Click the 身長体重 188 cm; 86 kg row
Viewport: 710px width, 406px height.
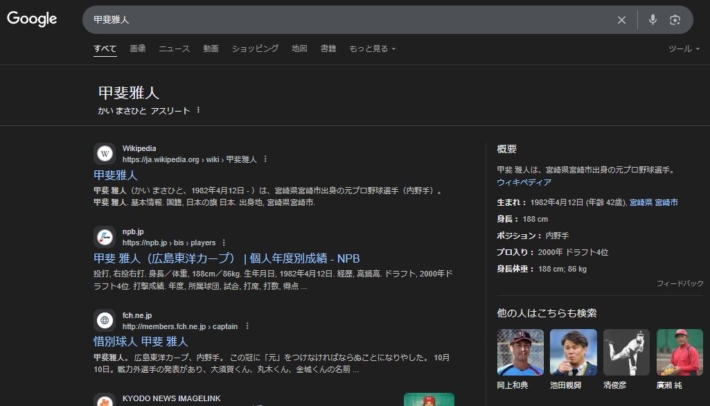[542, 269]
